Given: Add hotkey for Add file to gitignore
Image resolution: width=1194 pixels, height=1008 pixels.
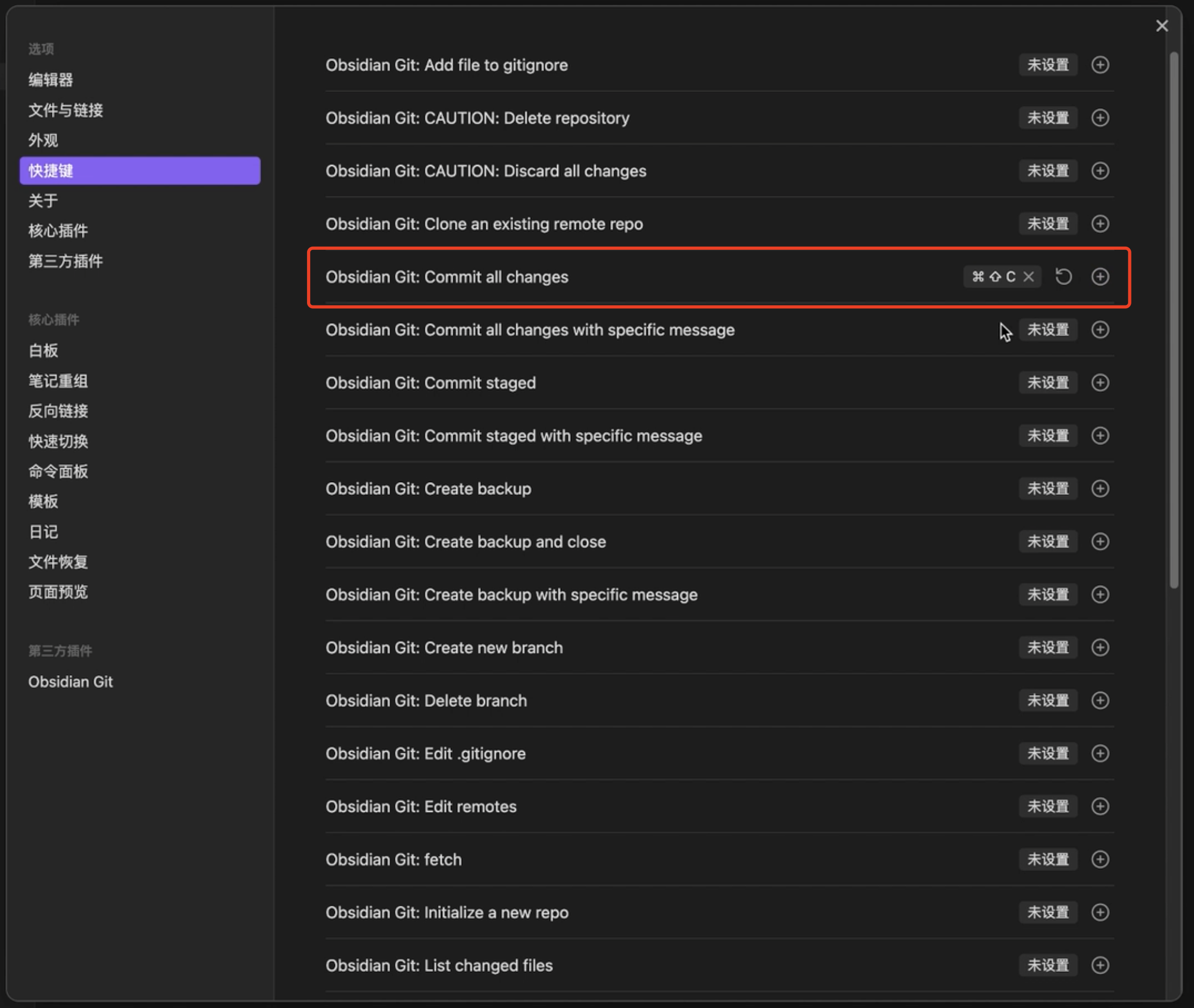Looking at the screenshot, I should (x=1100, y=65).
